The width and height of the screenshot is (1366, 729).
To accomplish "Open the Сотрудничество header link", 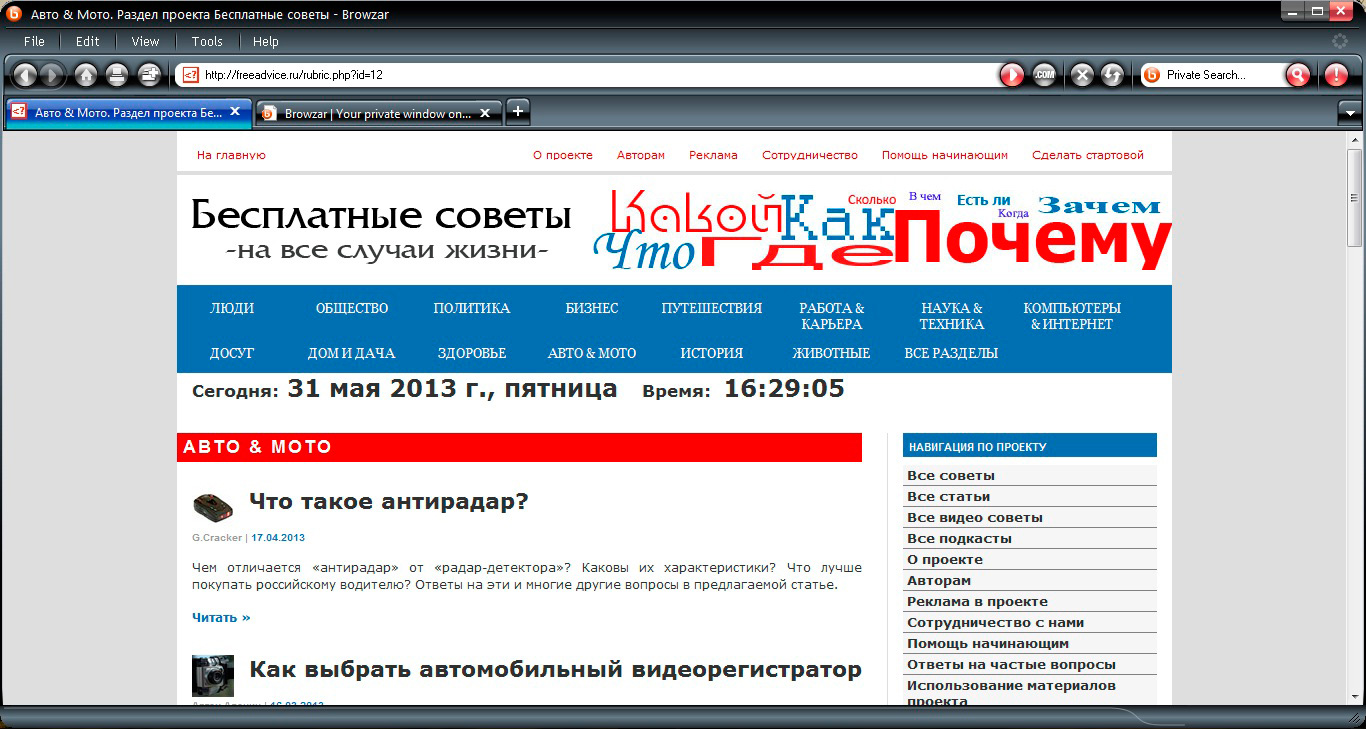I will click(810, 155).
